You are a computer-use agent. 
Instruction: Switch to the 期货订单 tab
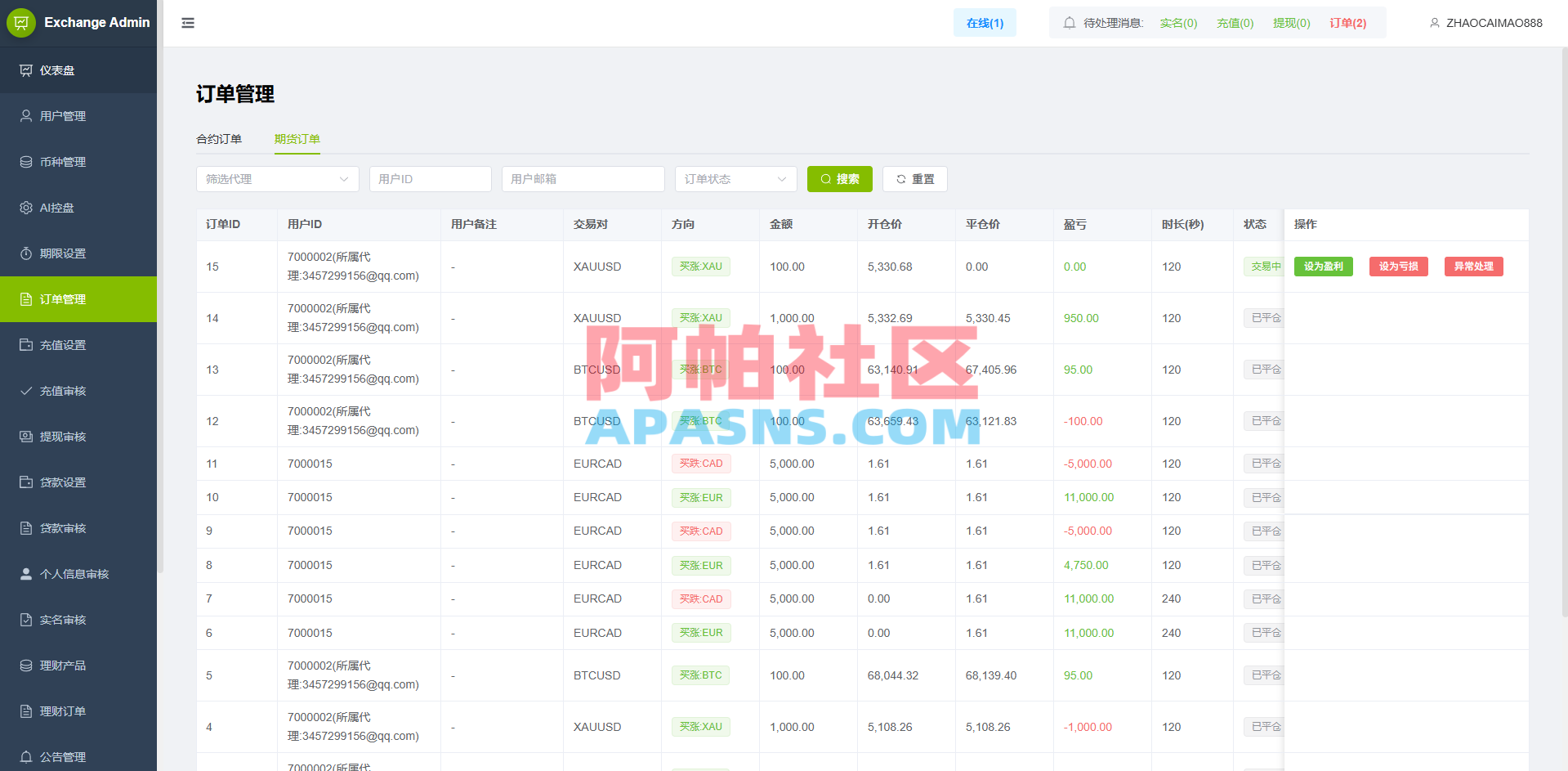tap(297, 139)
